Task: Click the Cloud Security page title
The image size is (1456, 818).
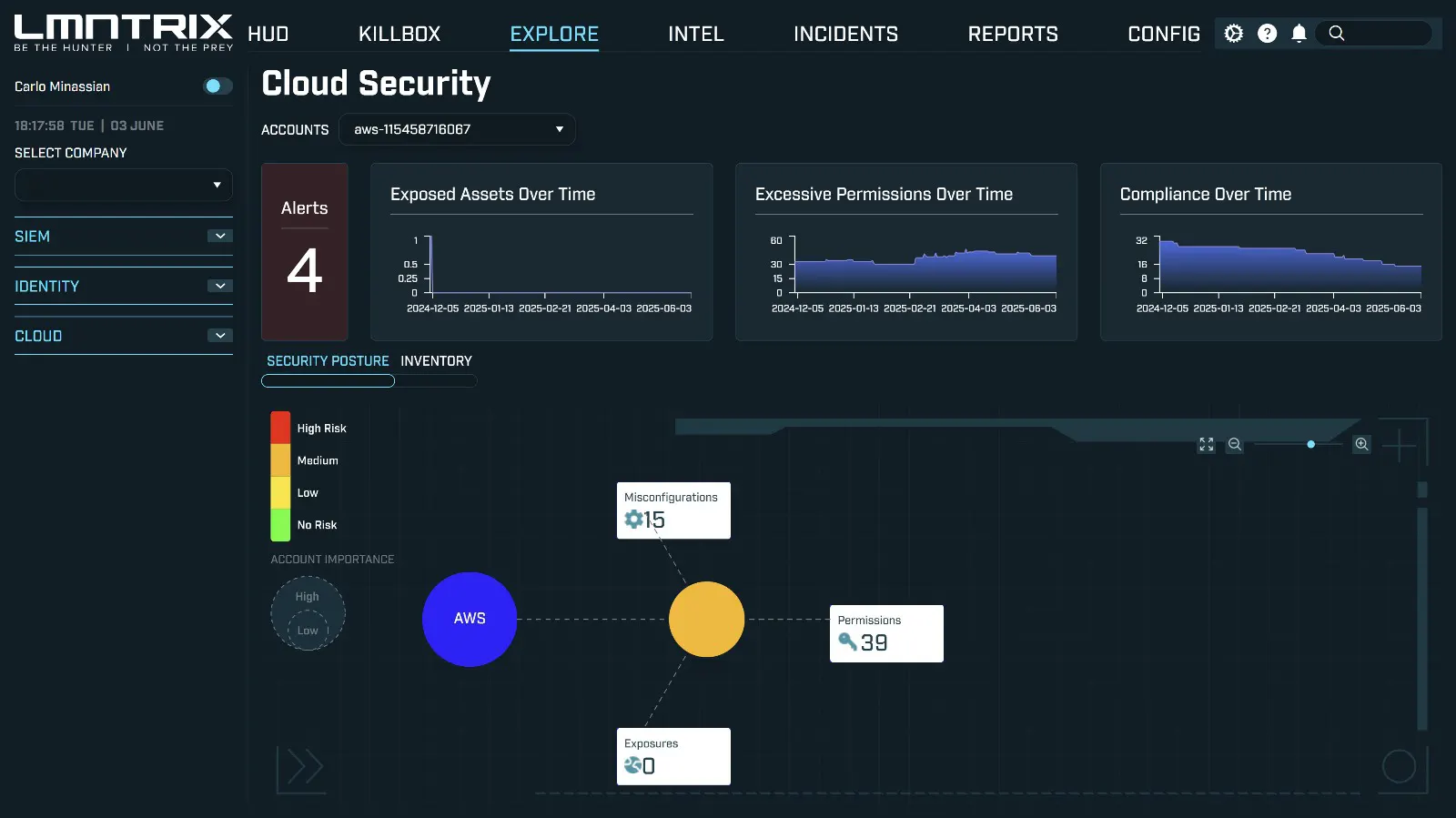Action: 376,84
